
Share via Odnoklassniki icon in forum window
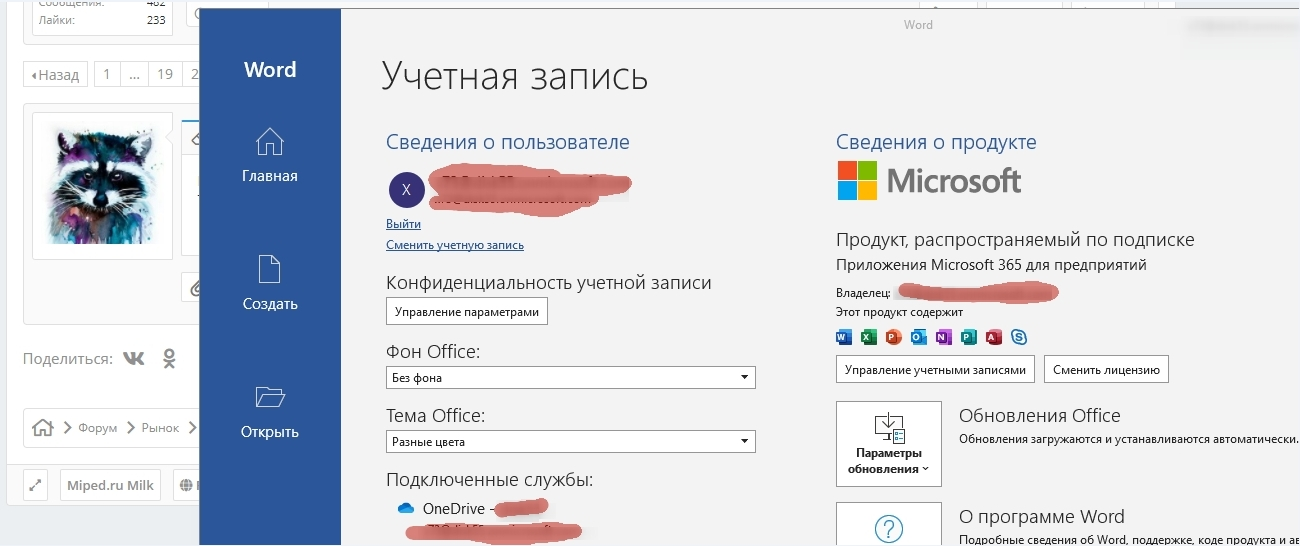[169, 358]
